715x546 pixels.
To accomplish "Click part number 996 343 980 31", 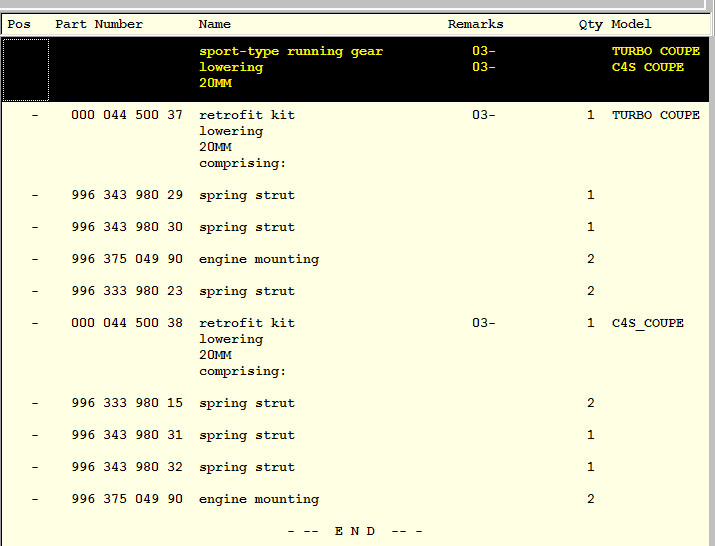I will tap(127, 435).
